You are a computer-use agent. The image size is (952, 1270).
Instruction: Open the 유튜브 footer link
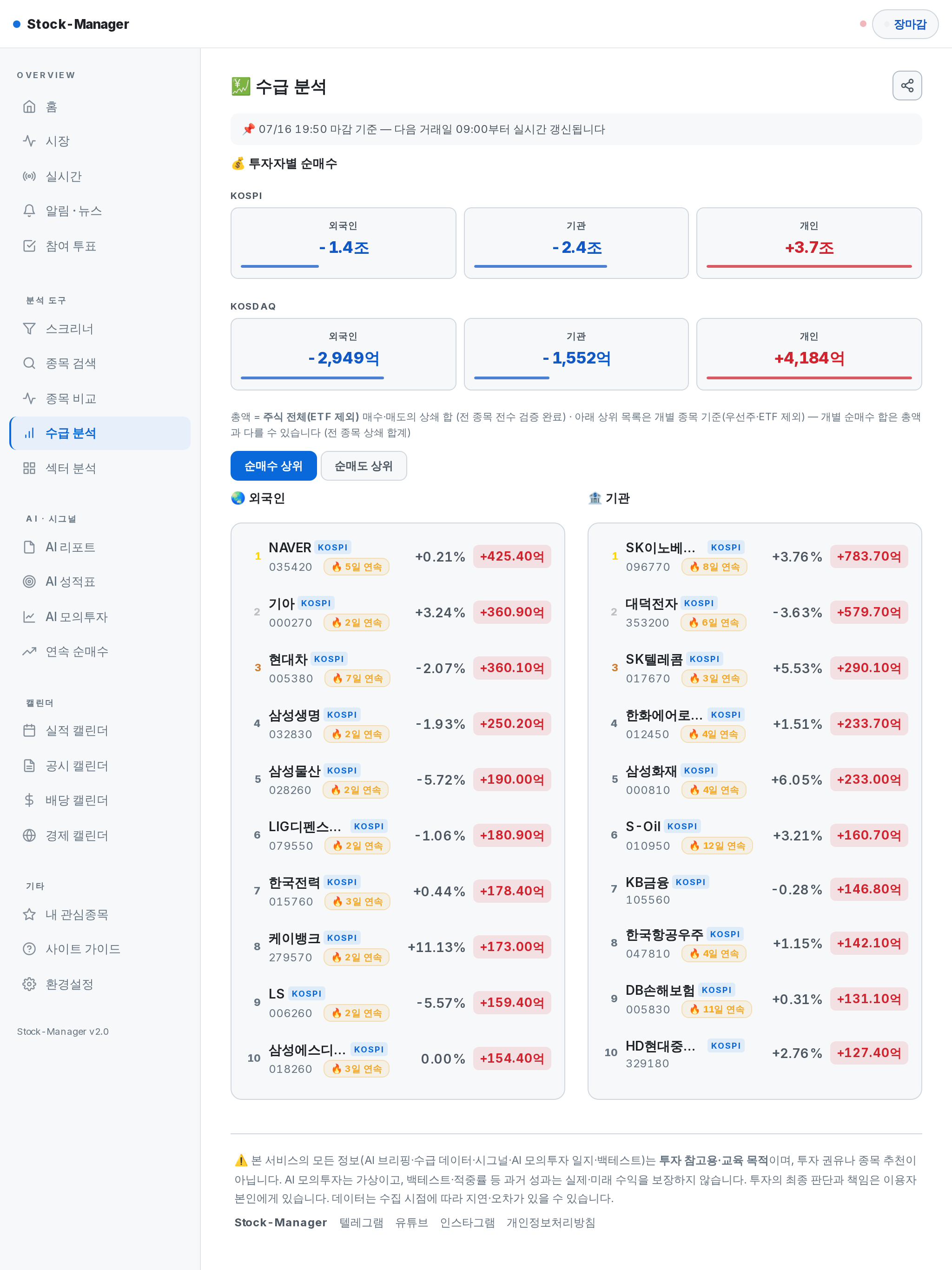pos(412,1222)
